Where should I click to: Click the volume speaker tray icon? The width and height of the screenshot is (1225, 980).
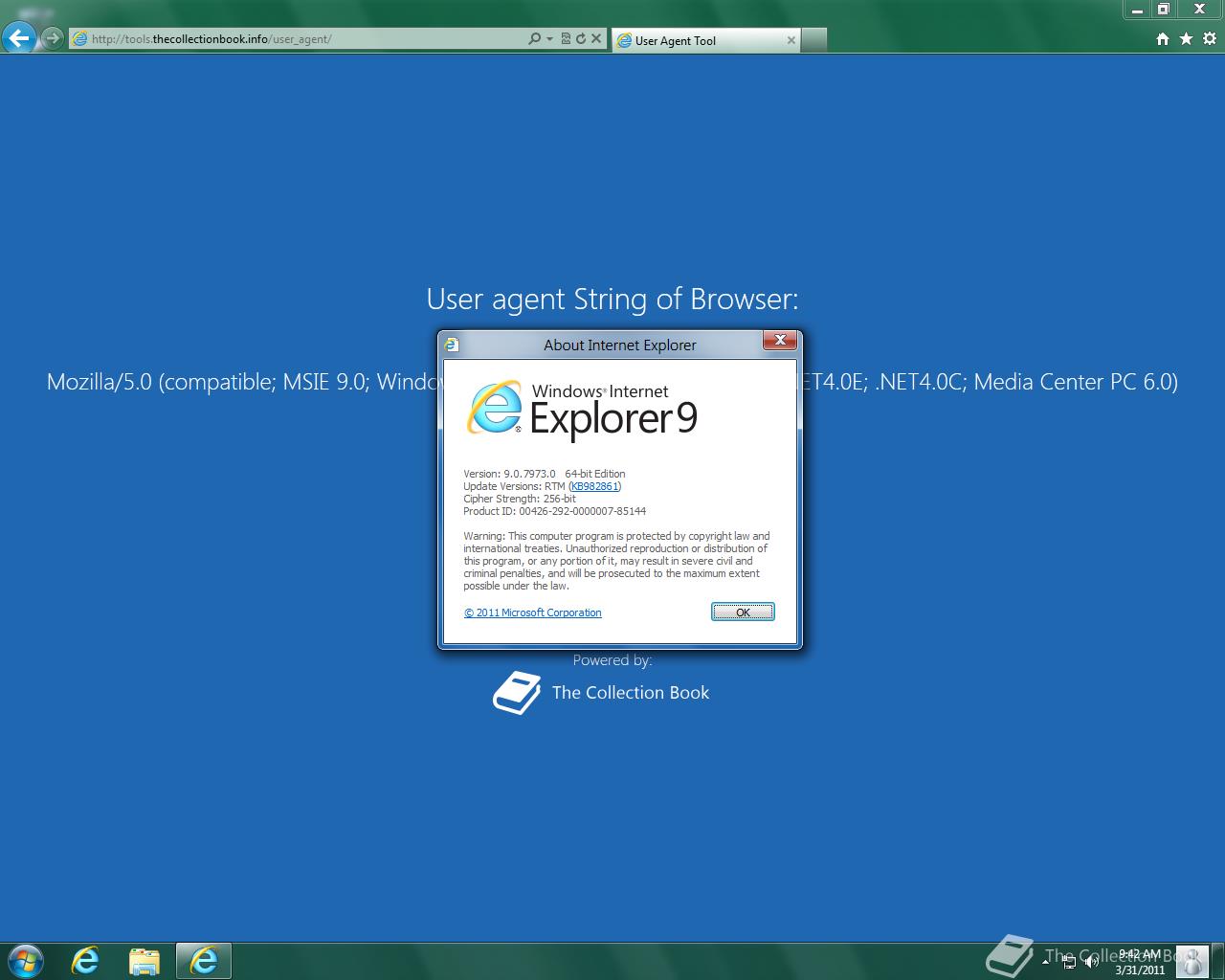click(1091, 962)
